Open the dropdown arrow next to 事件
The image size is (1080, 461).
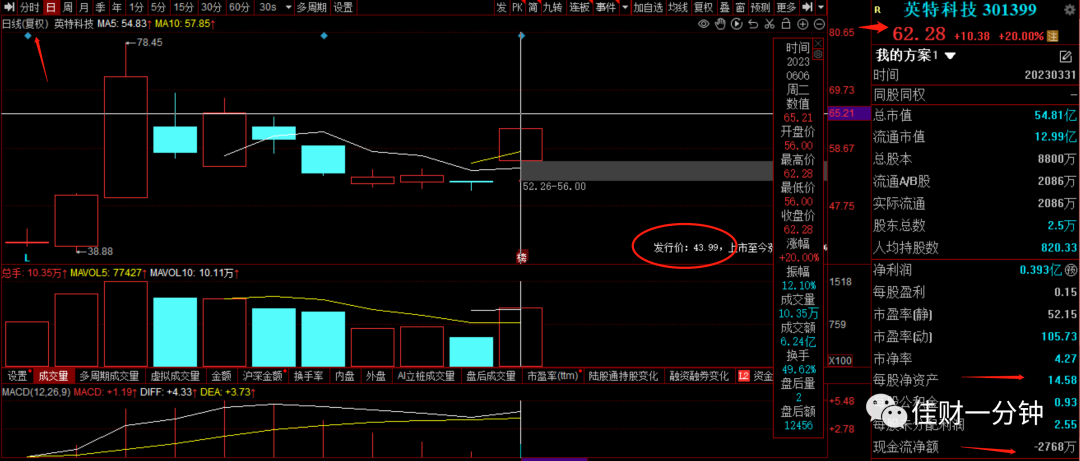(x=624, y=8)
